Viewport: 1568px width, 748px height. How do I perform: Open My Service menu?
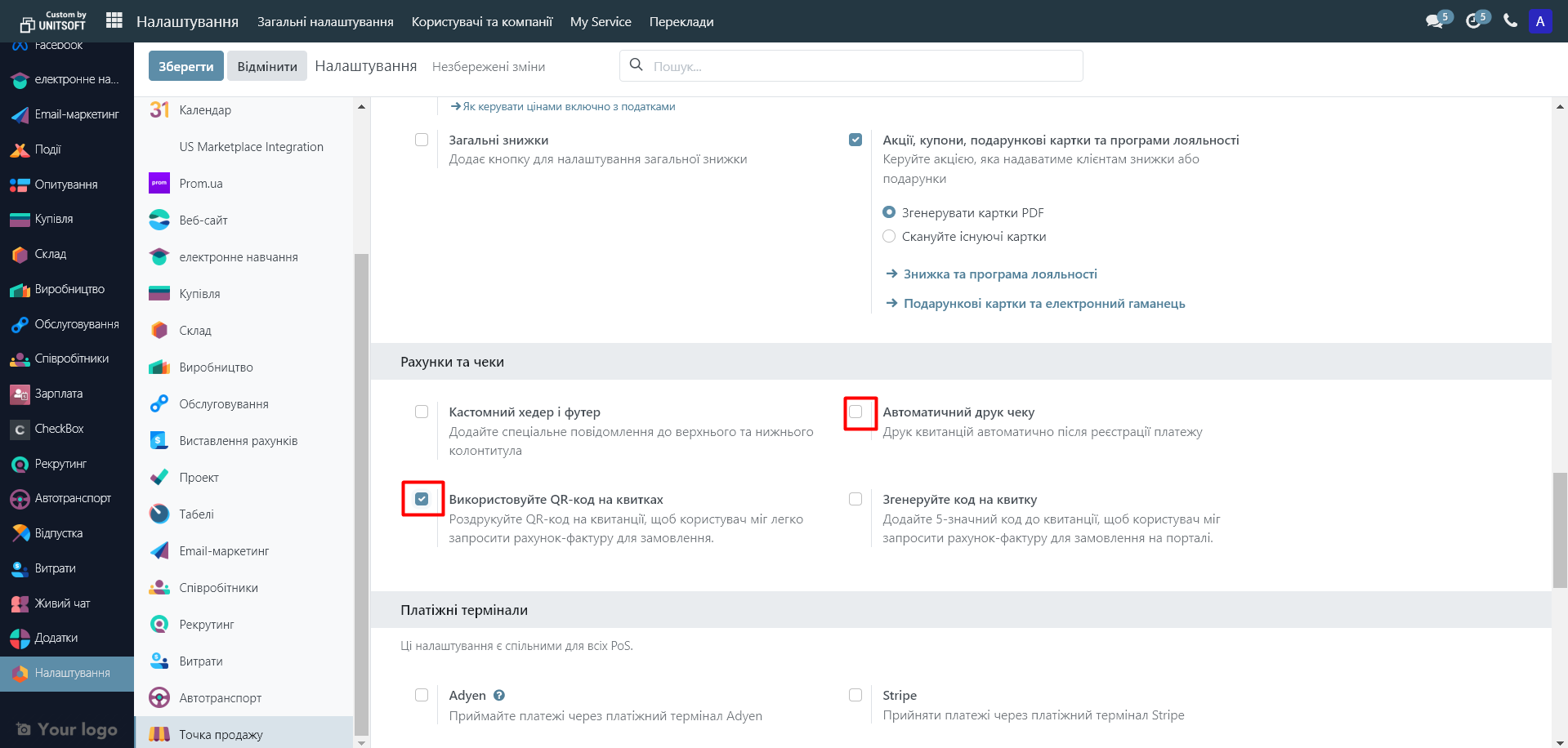pyautogui.click(x=601, y=22)
